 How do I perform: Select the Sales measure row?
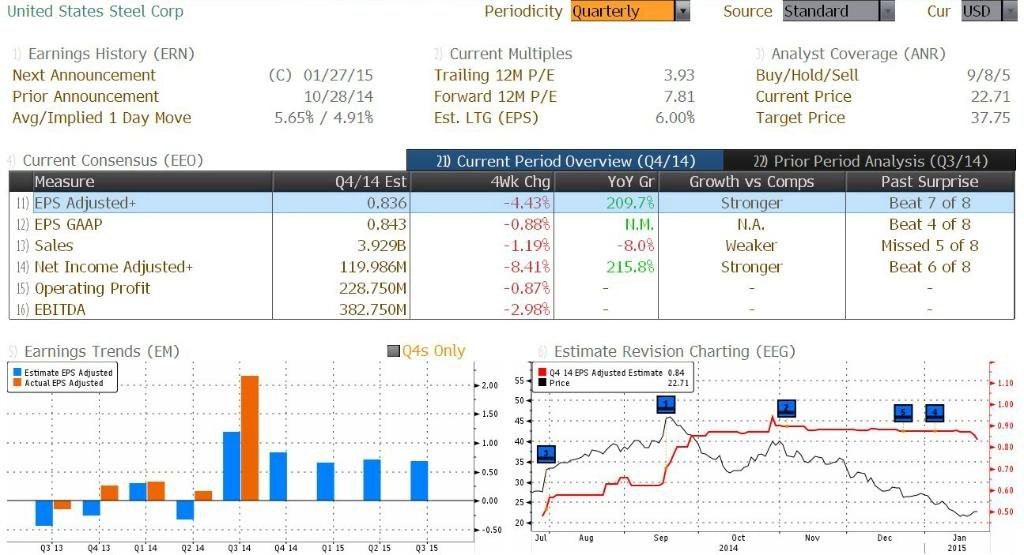coord(512,246)
